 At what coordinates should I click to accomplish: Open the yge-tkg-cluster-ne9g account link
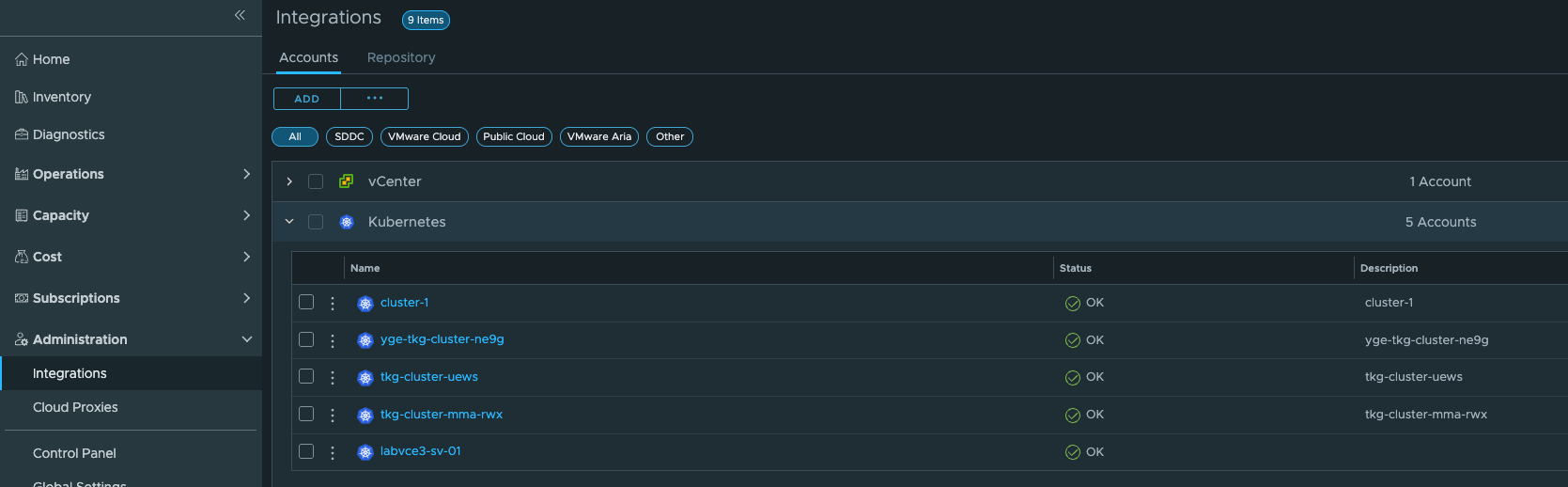coord(442,339)
